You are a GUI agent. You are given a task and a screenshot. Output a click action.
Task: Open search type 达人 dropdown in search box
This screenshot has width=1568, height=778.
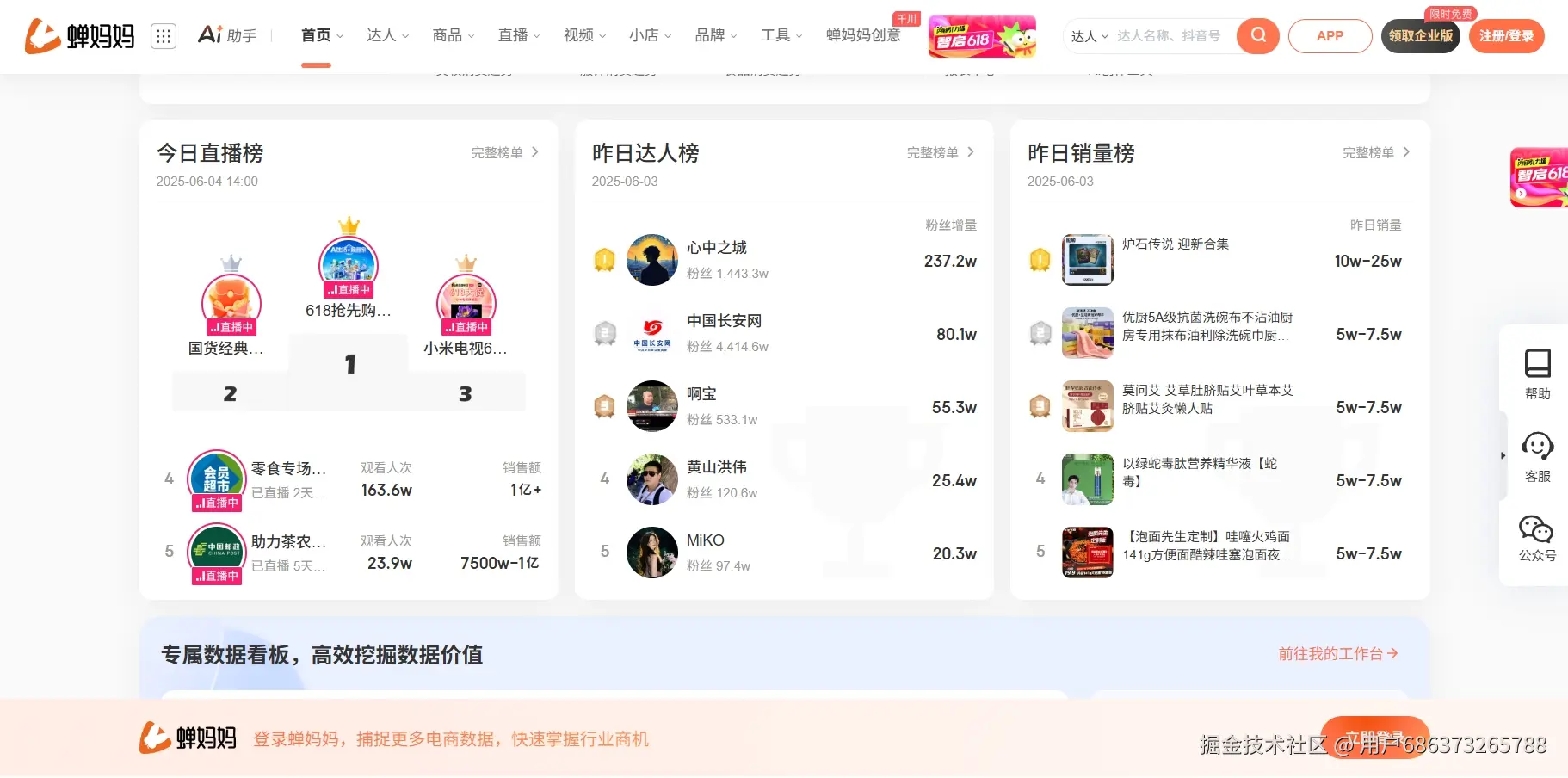point(1090,36)
